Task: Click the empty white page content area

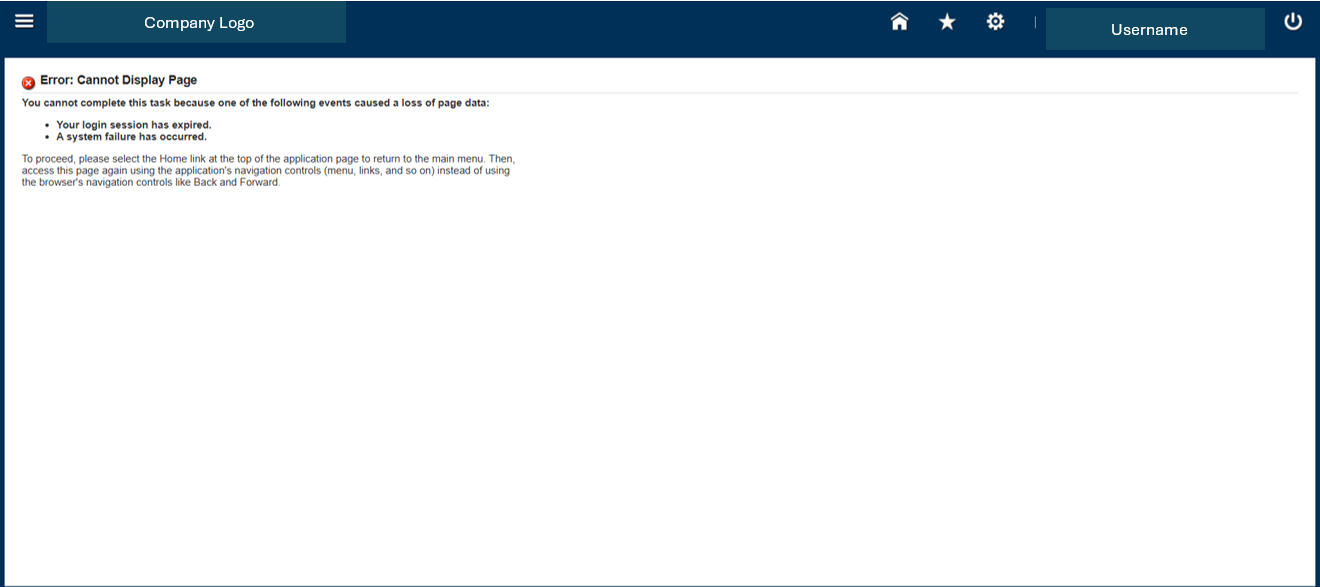Action: [660, 380]
